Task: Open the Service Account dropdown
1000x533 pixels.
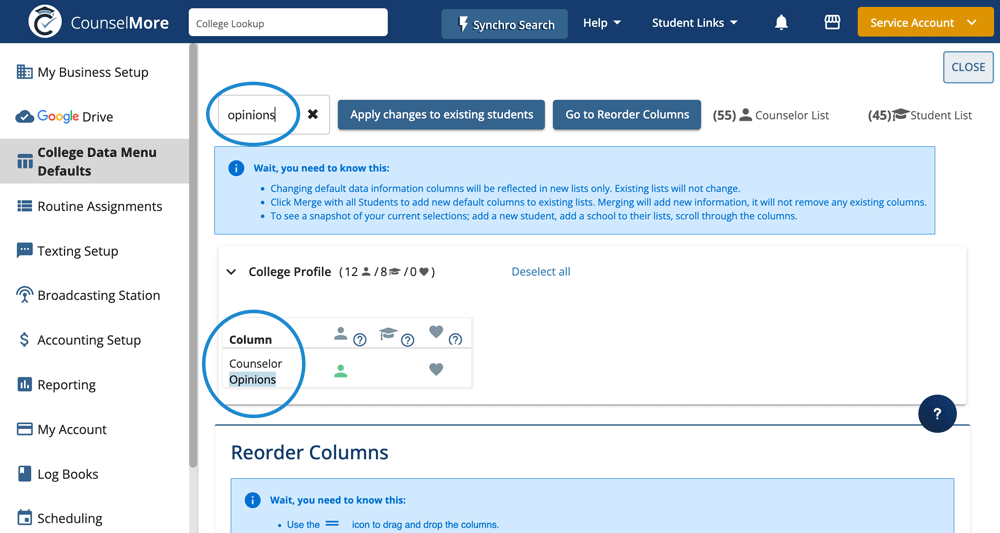Action: (x=922, y=23)
